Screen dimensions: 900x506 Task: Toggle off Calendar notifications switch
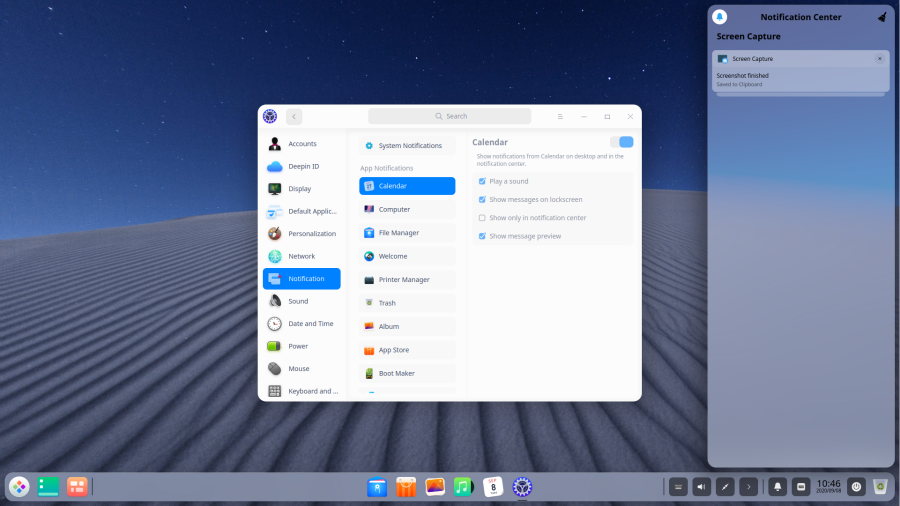[621, 142]
